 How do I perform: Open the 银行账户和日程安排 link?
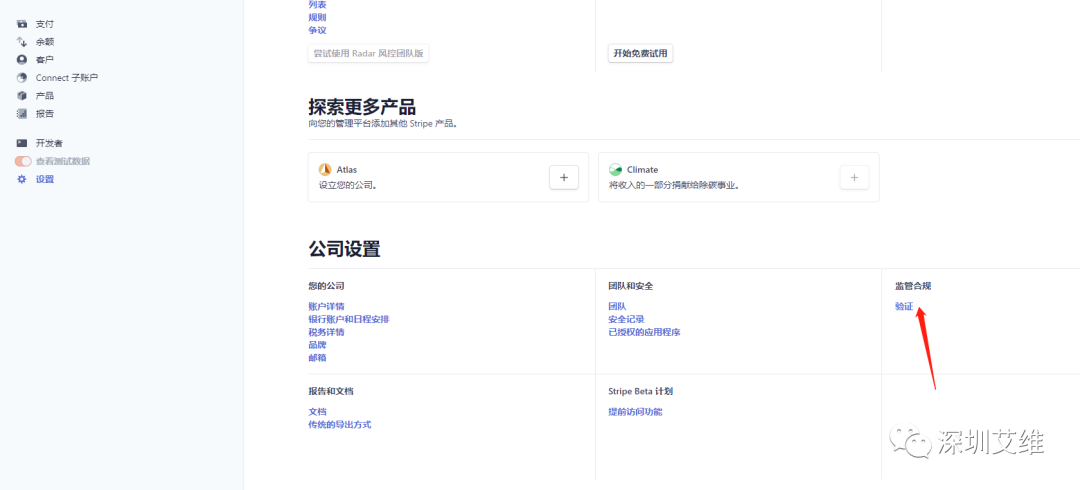point(349,319)
